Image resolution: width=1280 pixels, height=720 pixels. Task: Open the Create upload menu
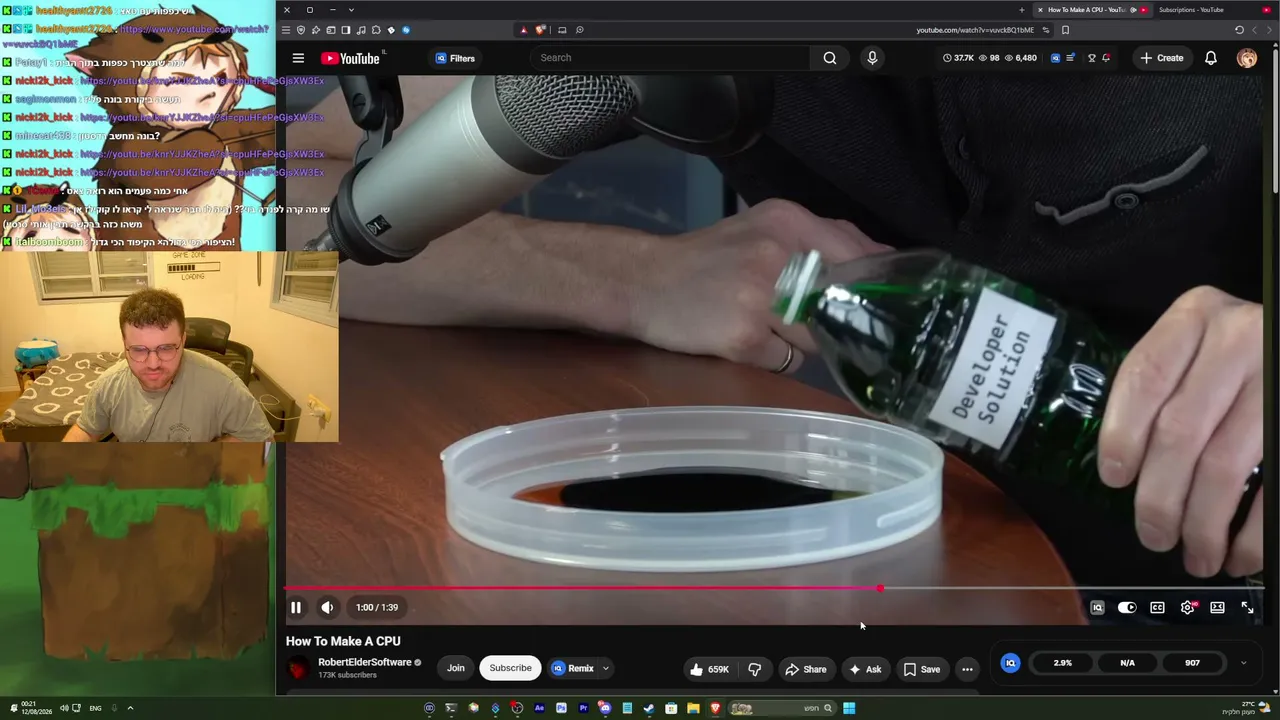click(x=1162, y=58)
